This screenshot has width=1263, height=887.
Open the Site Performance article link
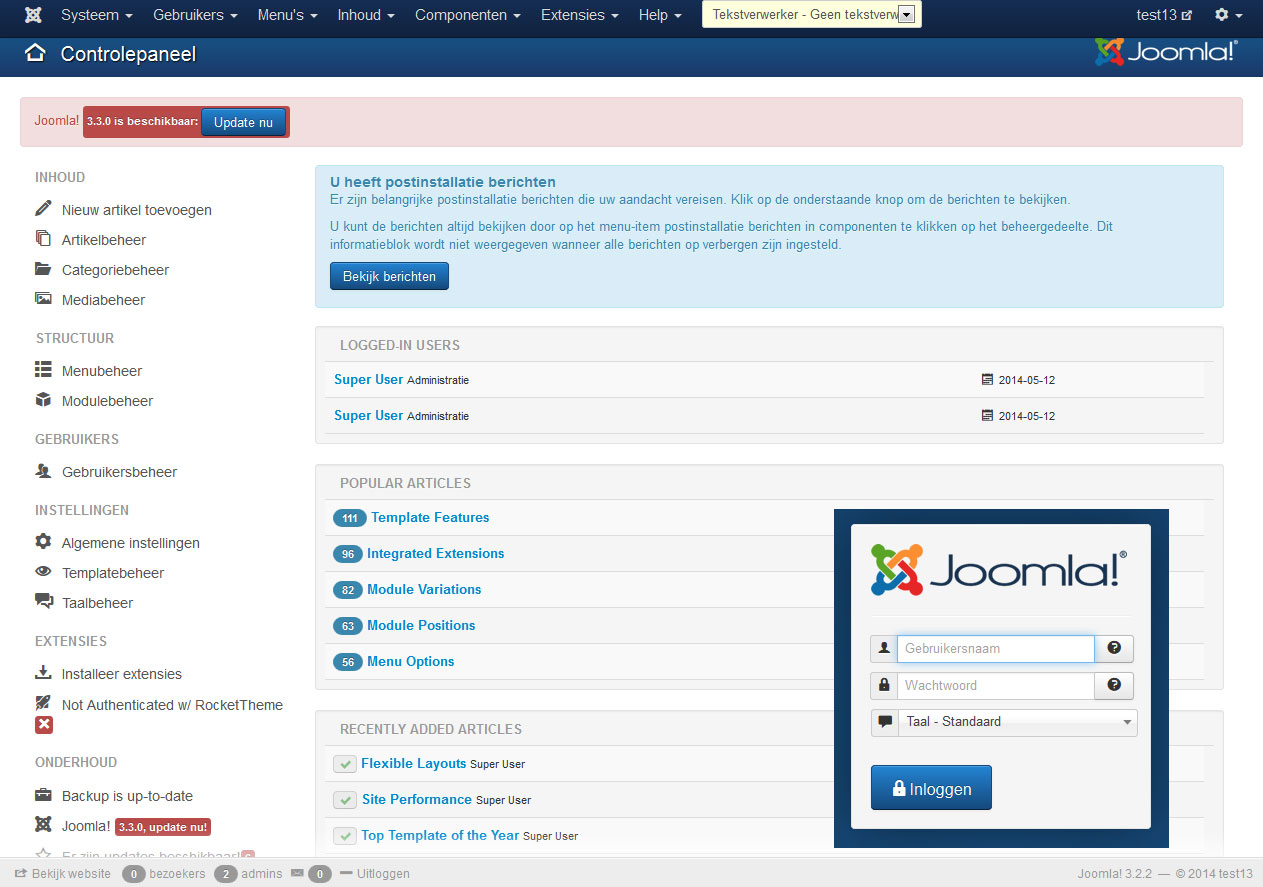click(417, 799)
